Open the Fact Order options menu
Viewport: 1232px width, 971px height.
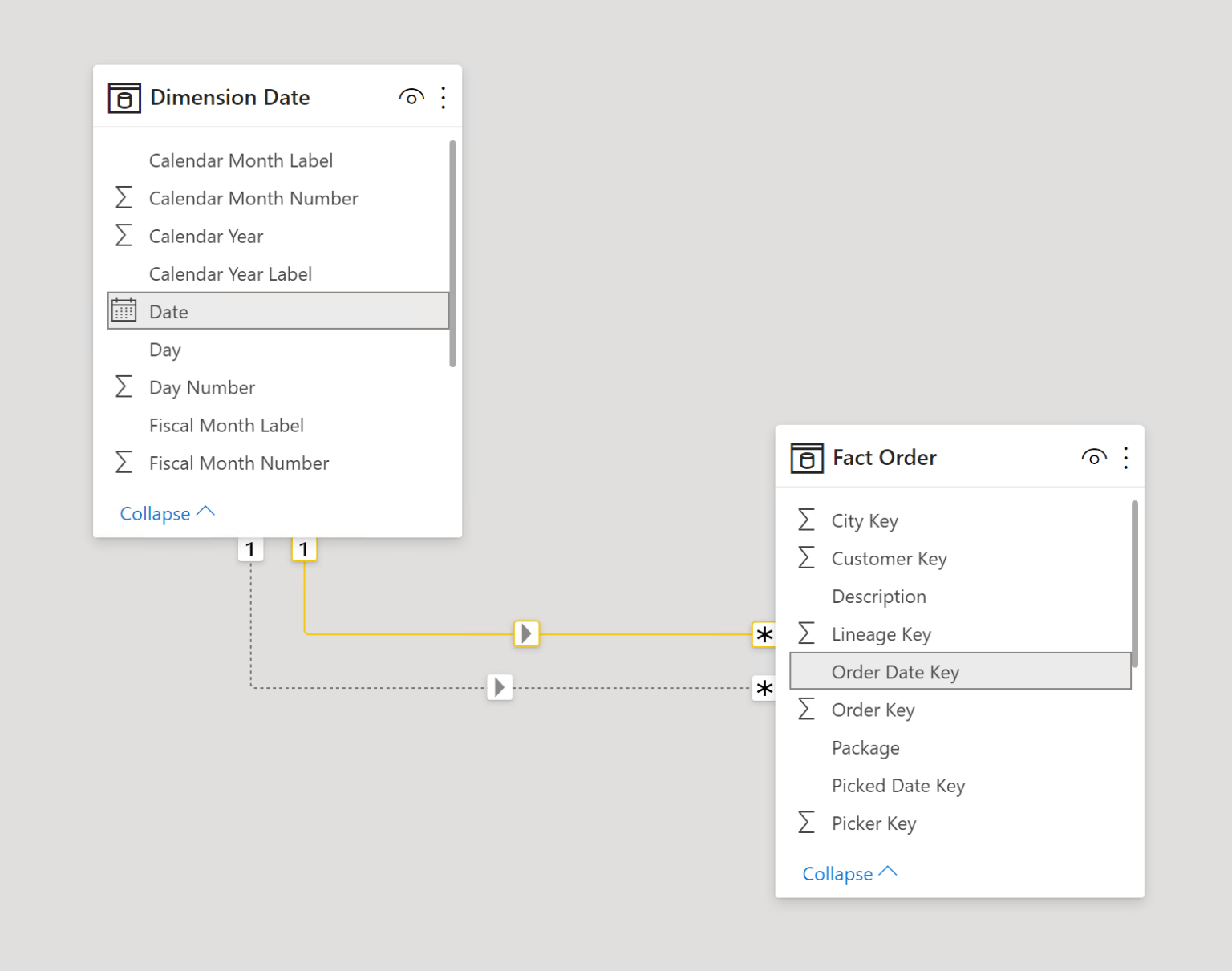1125,457
